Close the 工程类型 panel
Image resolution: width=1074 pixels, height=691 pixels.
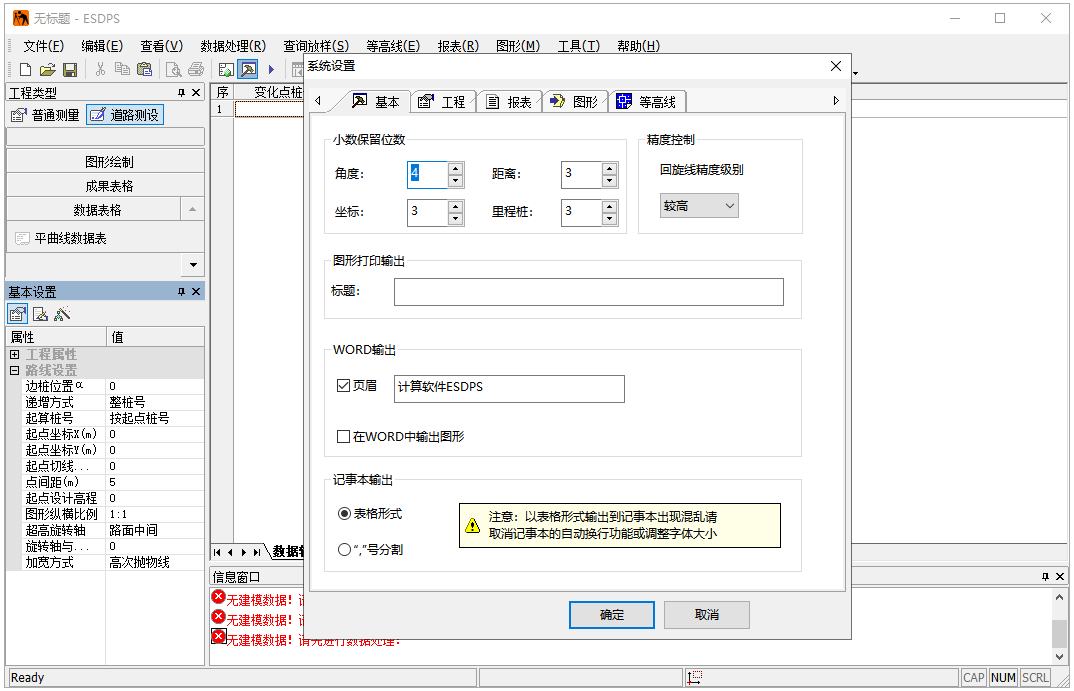pos(196,92)
